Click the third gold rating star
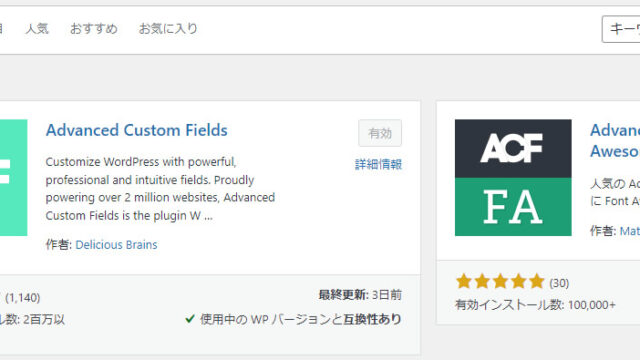The height and width of the screenshot is (360, 640). (500, 282)
